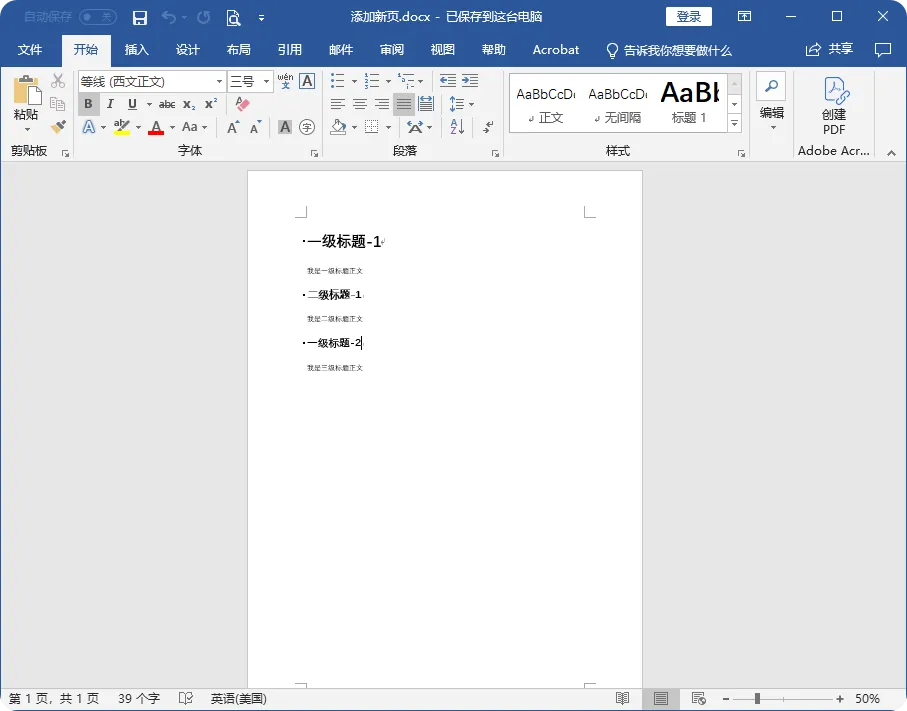Toggle the AutoSave switch
907x711 pixels.
[98, 17]
